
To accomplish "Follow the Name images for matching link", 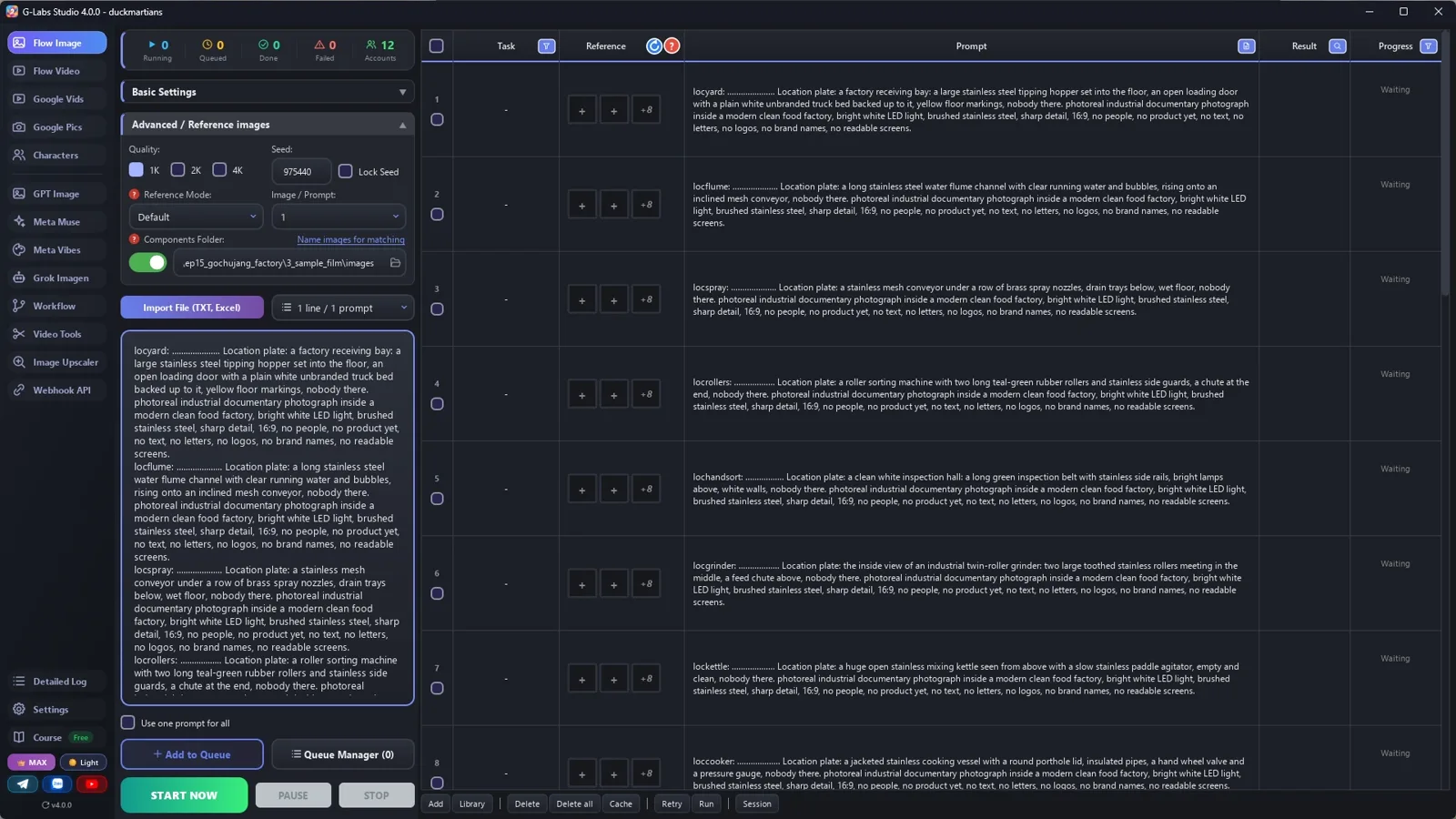I will pyautogui.click(x=350, y=240).
